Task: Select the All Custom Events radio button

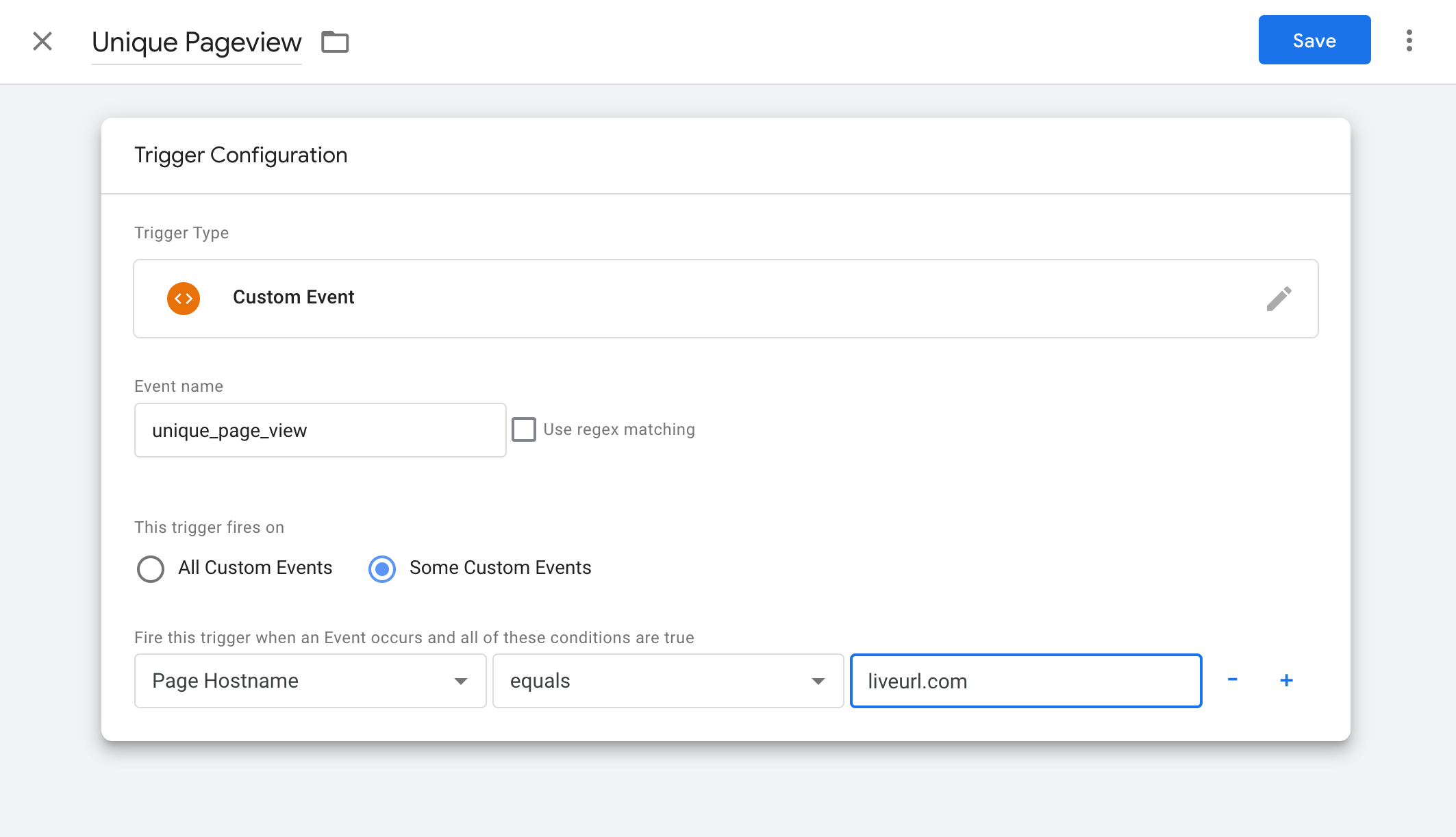Action: pyautogui.click(x=150, y=569)
